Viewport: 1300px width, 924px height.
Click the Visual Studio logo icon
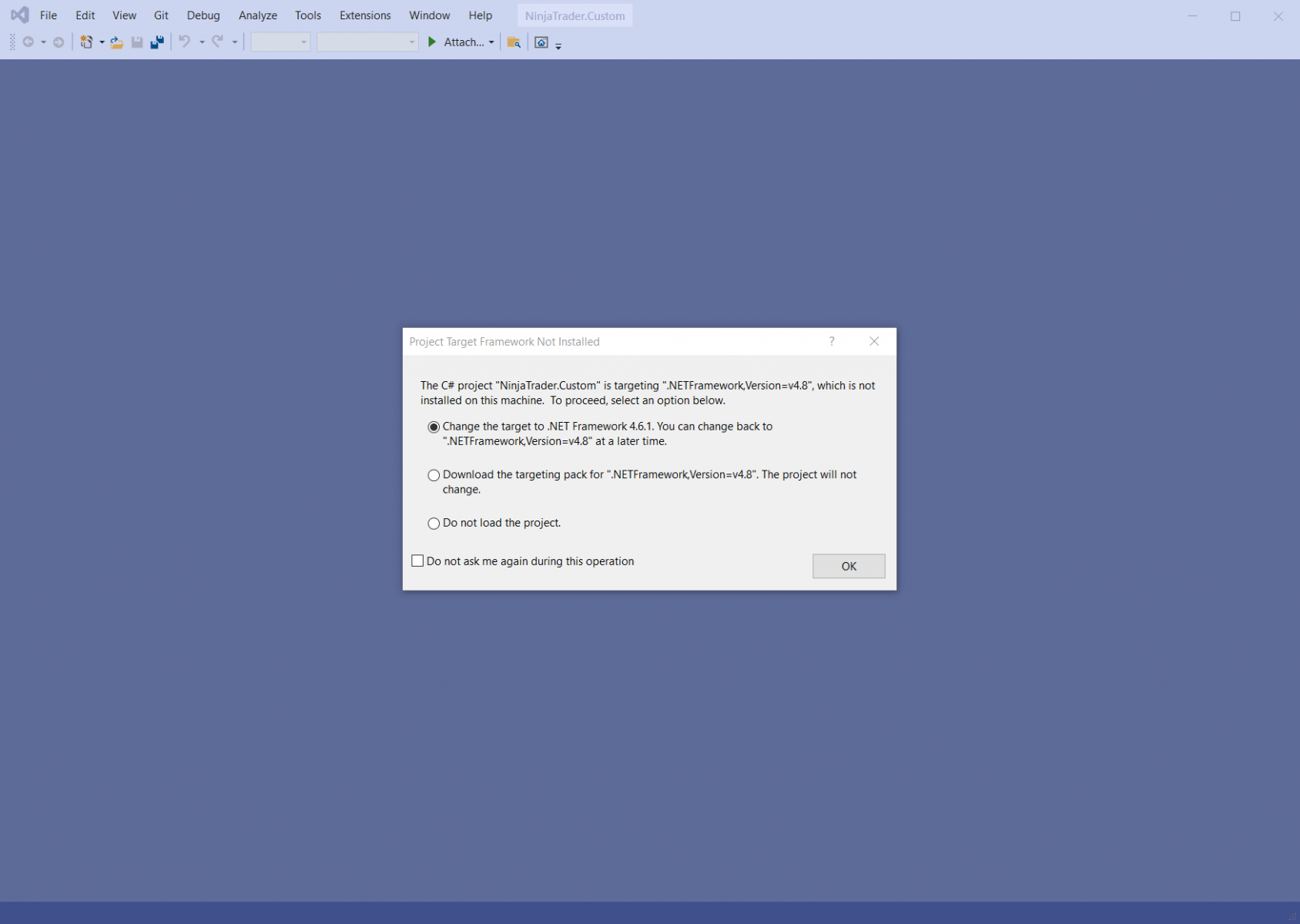coord(20,15)
